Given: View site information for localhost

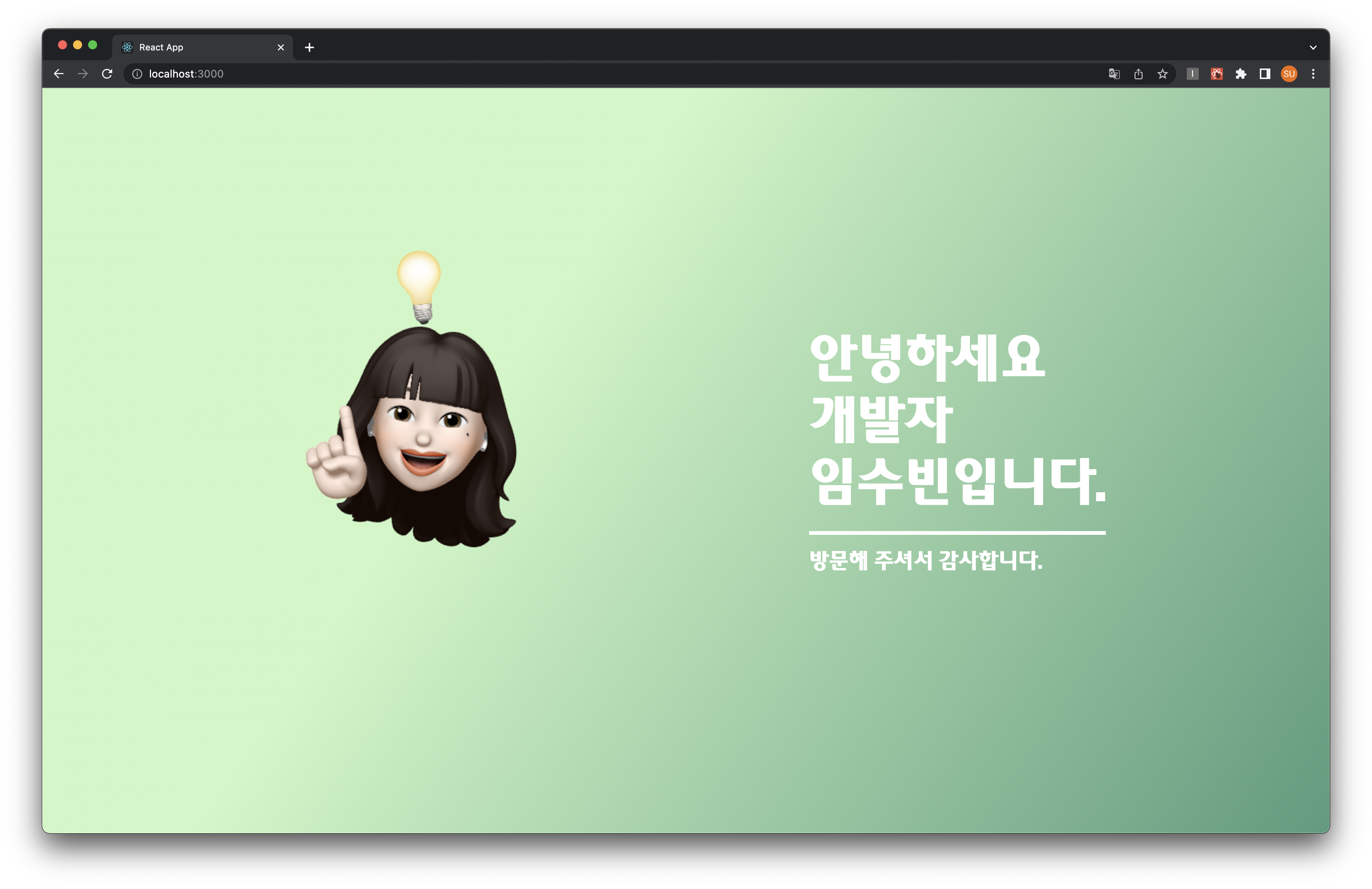Looking at the screenshot, I should 137,74.
